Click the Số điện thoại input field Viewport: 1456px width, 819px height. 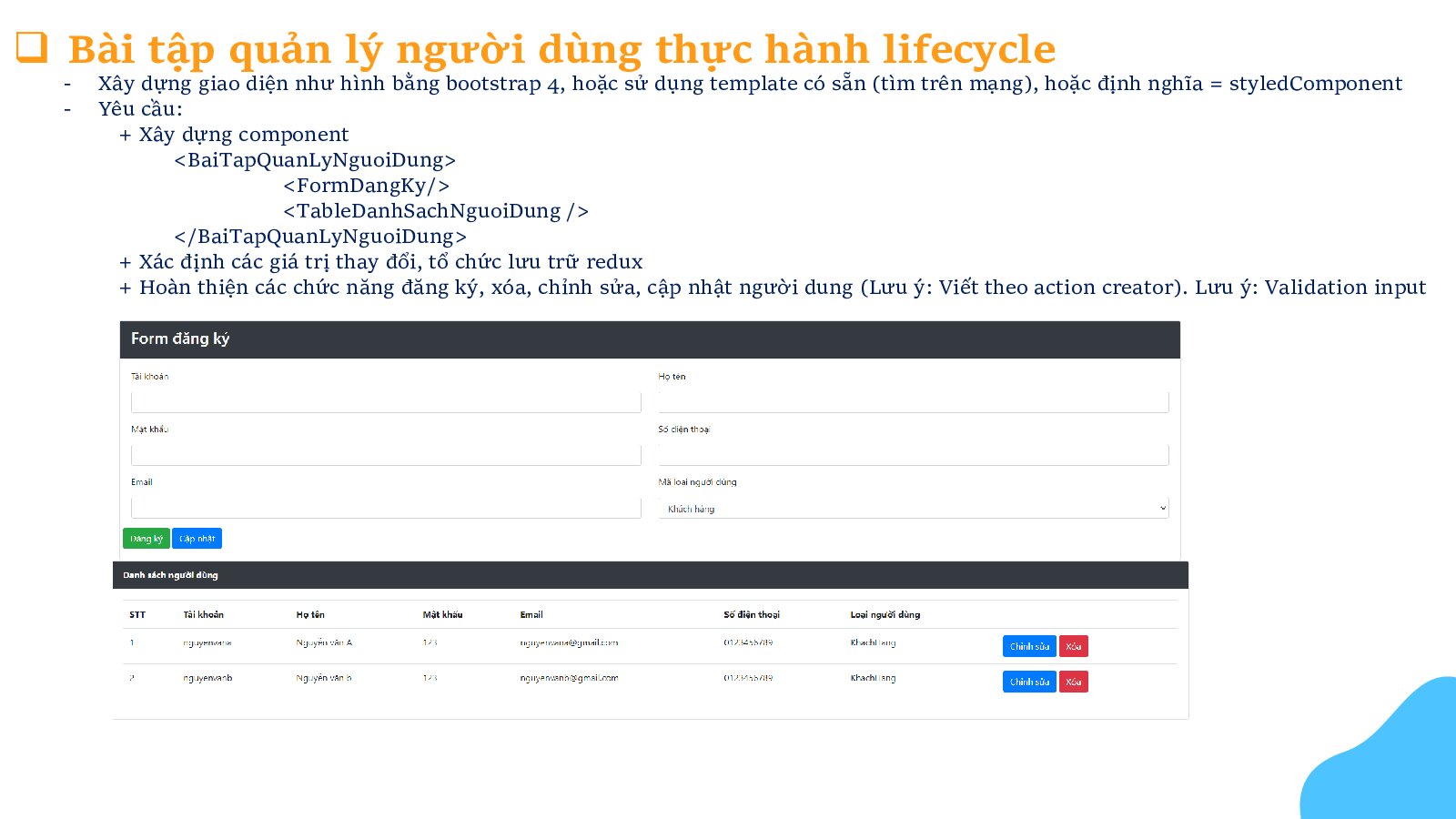913,455
